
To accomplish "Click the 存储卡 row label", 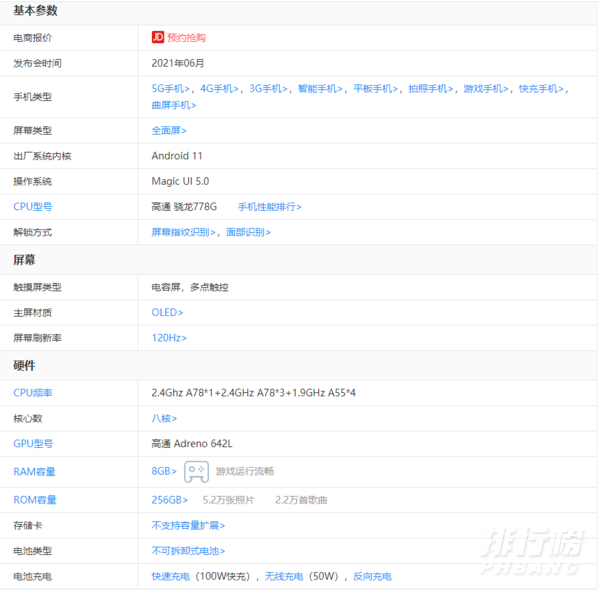I will coord(28,526).
